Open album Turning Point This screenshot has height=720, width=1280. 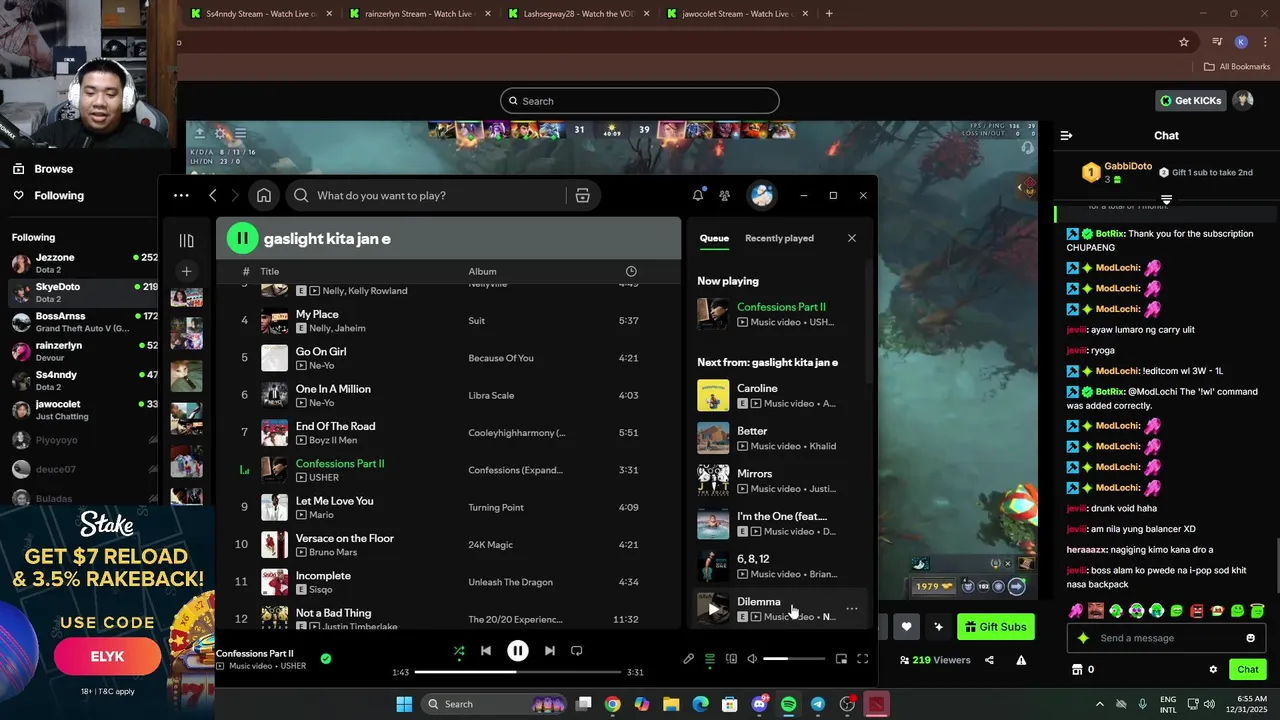(496, 508)
